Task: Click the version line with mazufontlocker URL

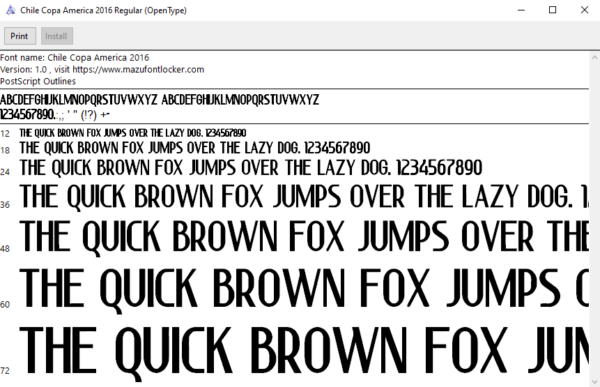Action: tap(102, 70)
